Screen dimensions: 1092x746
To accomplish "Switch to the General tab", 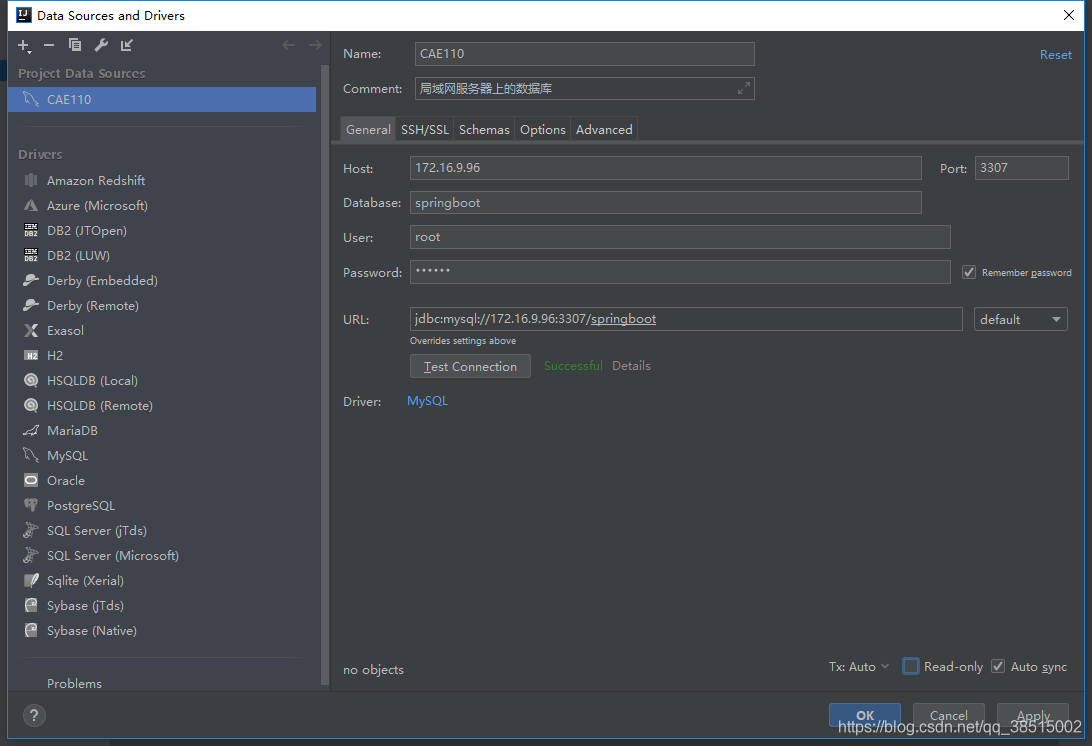I will (x=368, y=130).
